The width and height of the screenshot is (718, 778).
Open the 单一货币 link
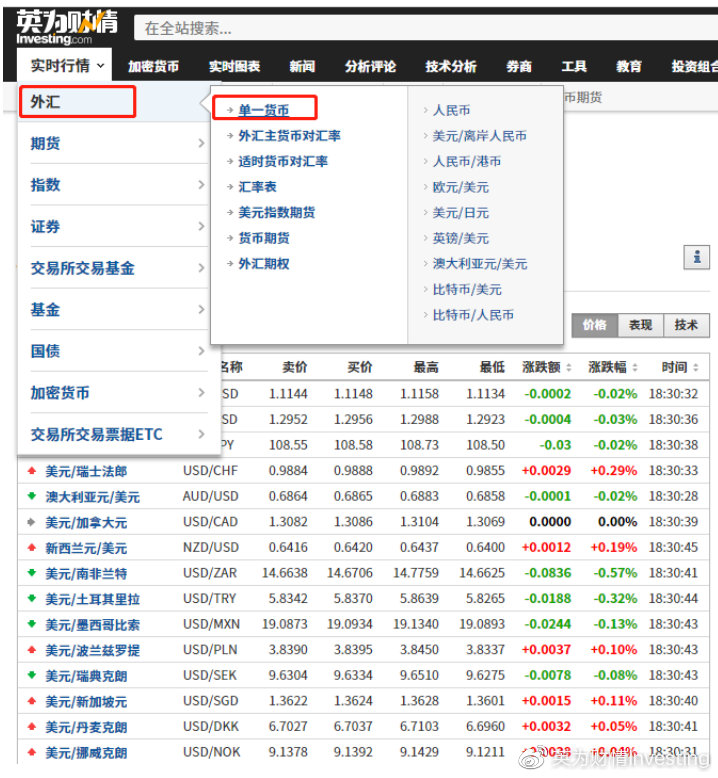(263, 110)
